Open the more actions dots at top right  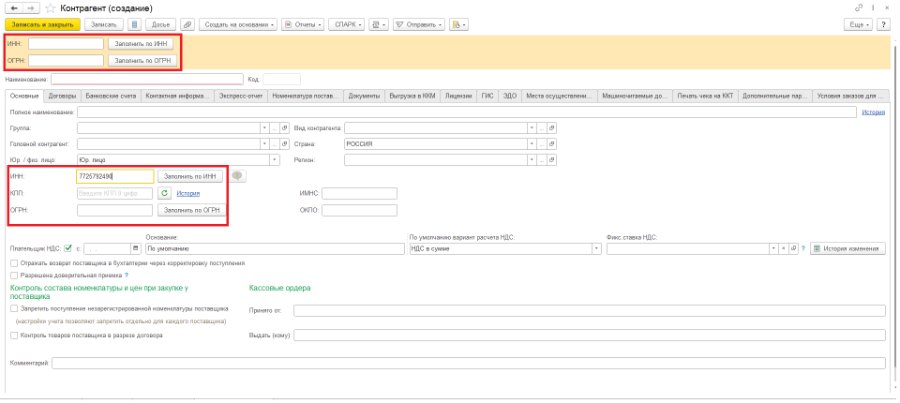tap(873, 8)
